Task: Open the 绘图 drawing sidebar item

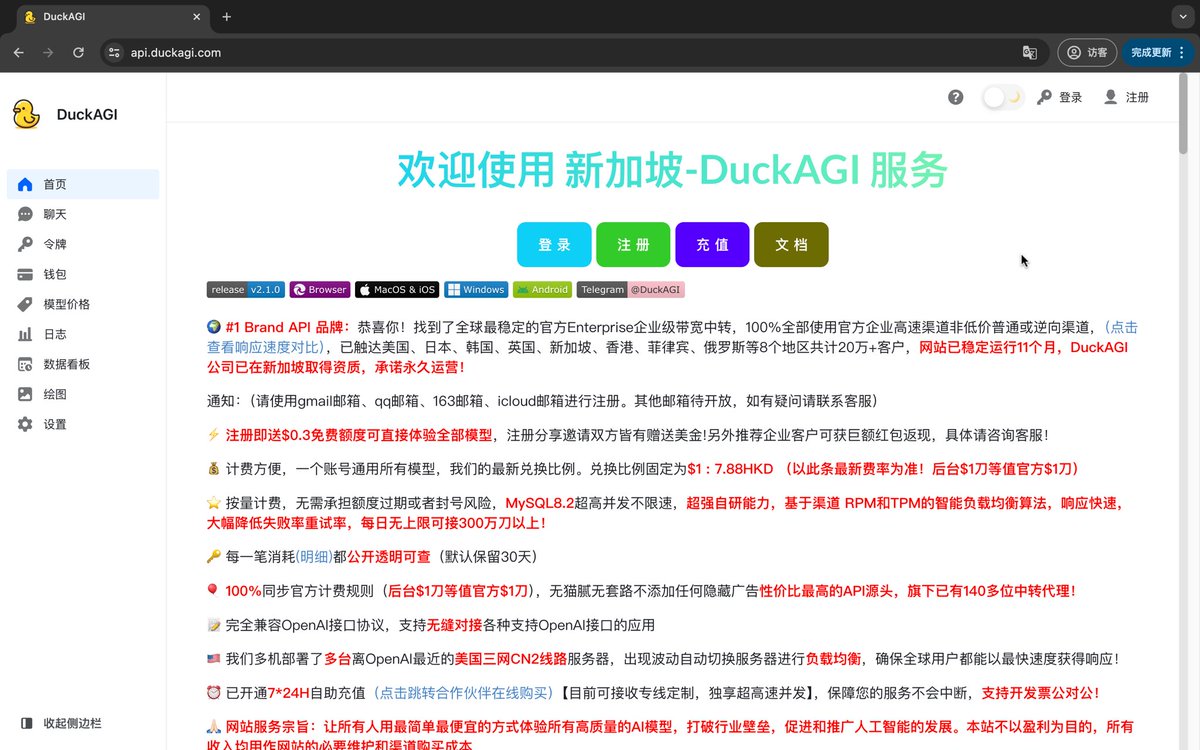Action: (x=83, y=394)
